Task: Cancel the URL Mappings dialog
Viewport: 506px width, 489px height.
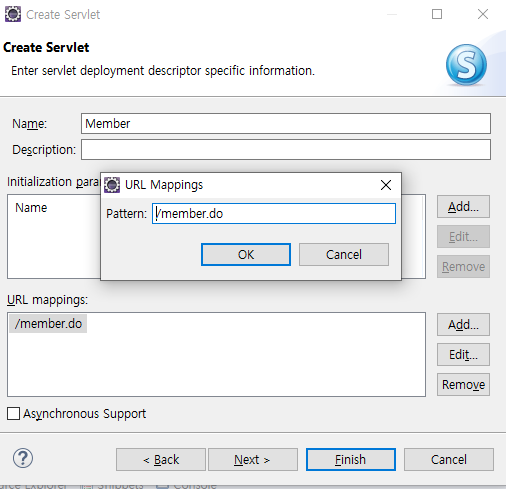Action: pyautogui.click(x=344, y=255)
